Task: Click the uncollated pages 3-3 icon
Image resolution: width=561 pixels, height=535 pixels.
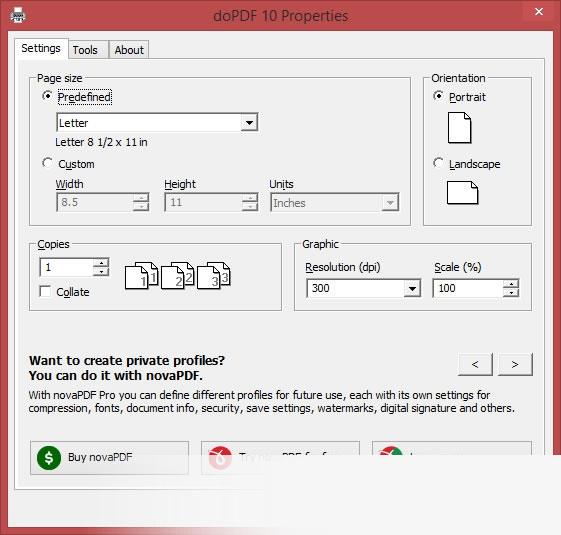Action: (214, 275)
